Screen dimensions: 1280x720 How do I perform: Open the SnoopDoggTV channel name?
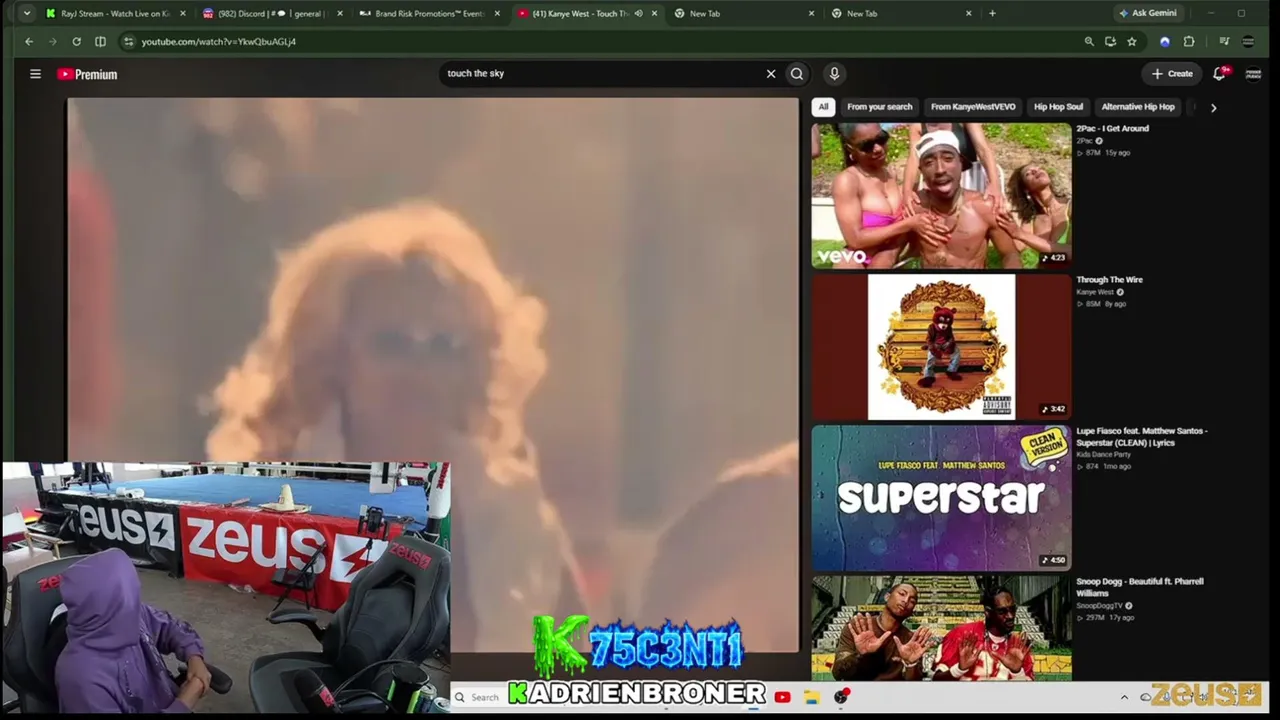coord(1099,606)
